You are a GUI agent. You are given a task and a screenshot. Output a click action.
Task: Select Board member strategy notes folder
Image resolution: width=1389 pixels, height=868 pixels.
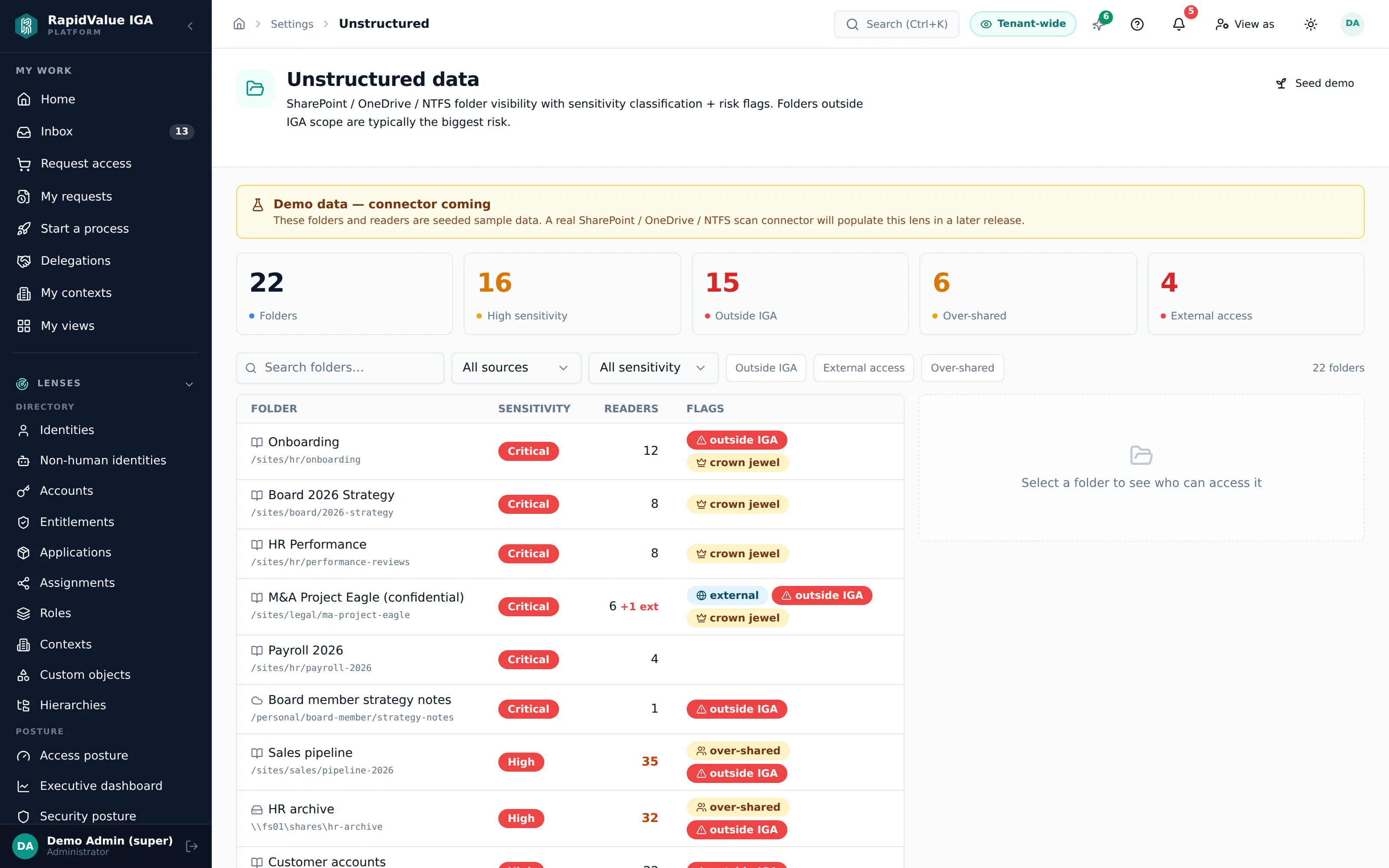(570, 708)
